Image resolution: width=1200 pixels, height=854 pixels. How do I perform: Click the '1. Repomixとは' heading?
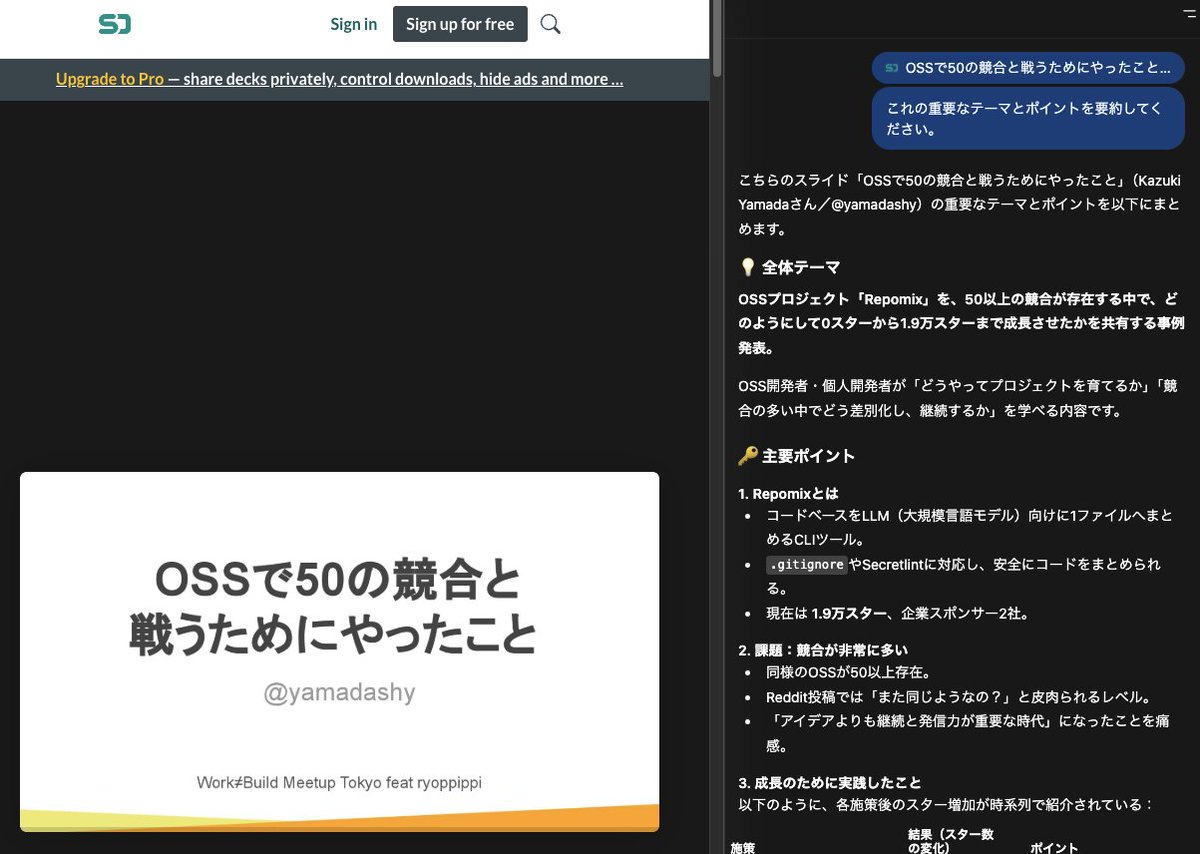(788, 494)
